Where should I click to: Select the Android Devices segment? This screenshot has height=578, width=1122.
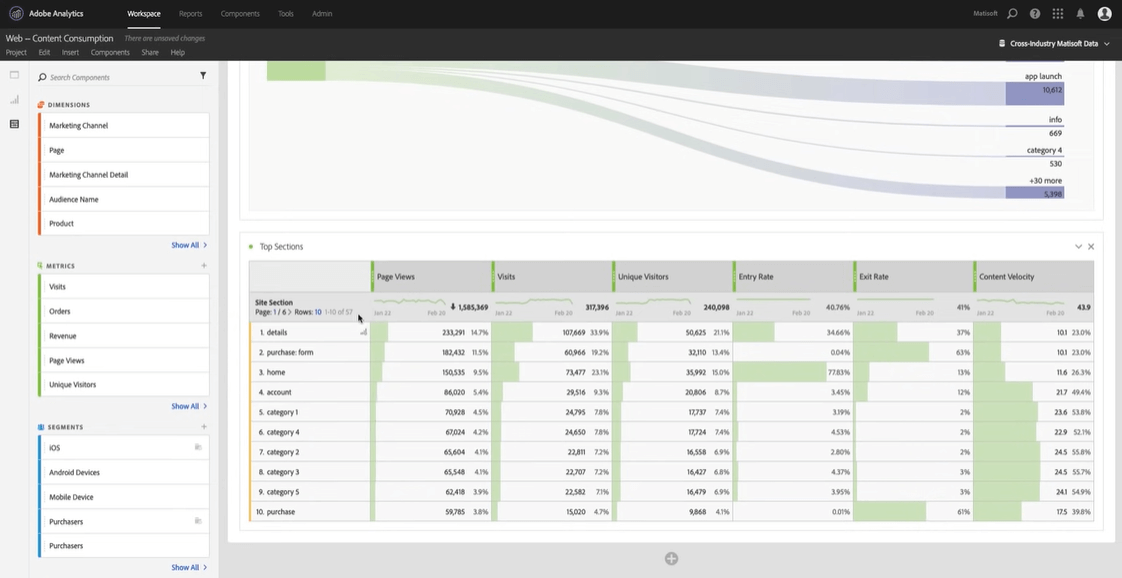point(123,472)
